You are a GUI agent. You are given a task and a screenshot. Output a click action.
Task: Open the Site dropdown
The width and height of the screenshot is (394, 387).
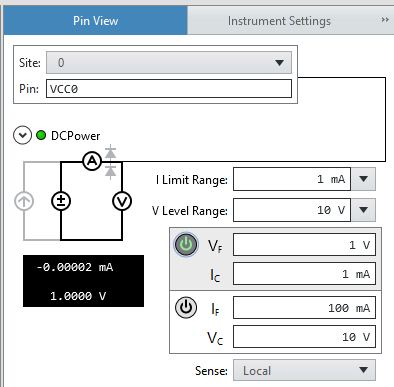(x=169, y=62)
